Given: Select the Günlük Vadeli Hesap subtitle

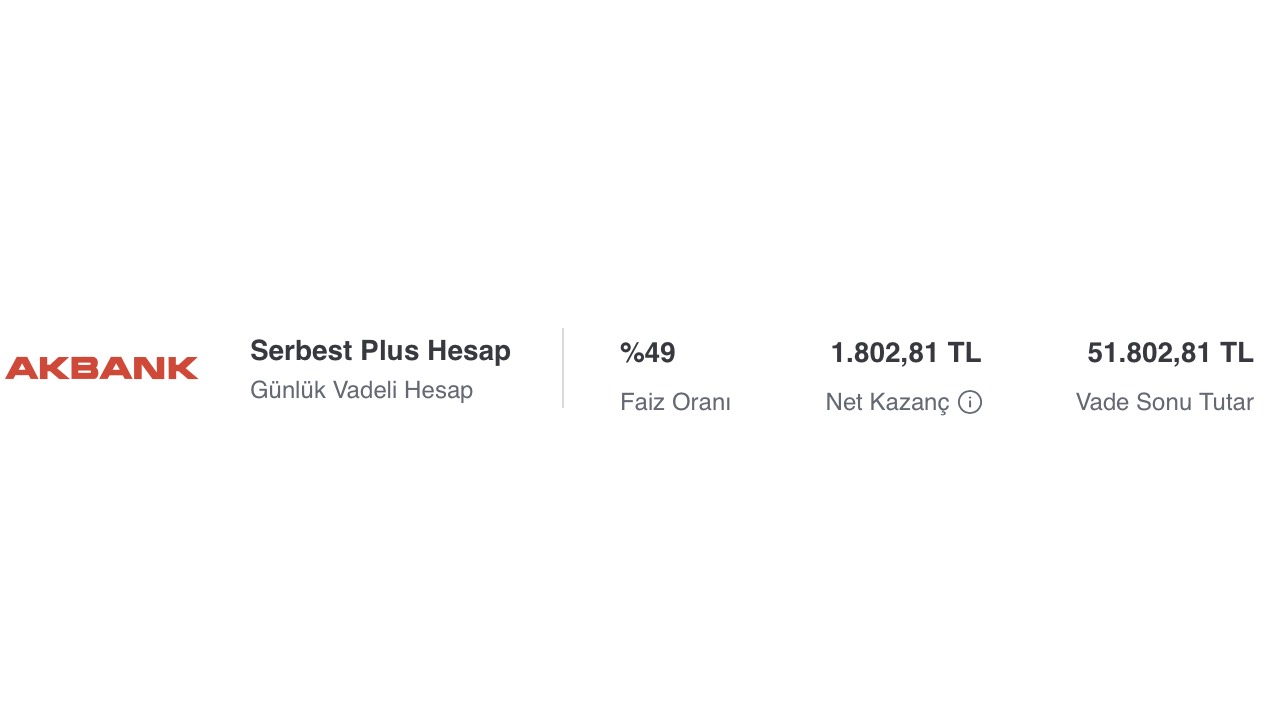Looking at the screenshot, I should click(361, 390).
